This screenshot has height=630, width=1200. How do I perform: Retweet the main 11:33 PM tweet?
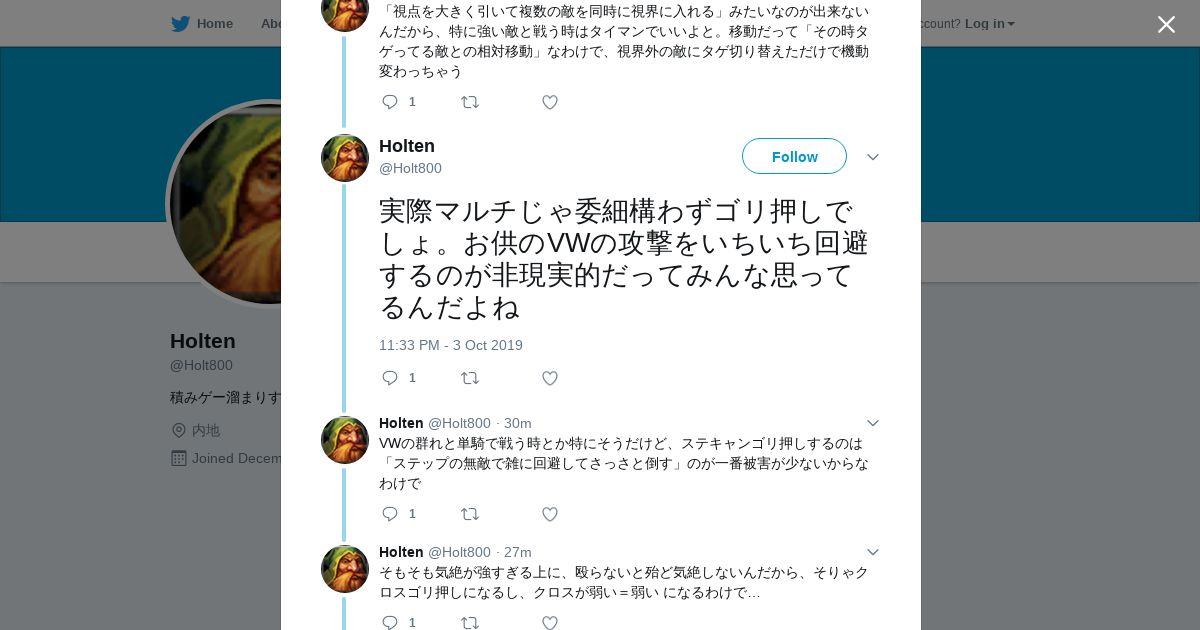coord(470,378)
